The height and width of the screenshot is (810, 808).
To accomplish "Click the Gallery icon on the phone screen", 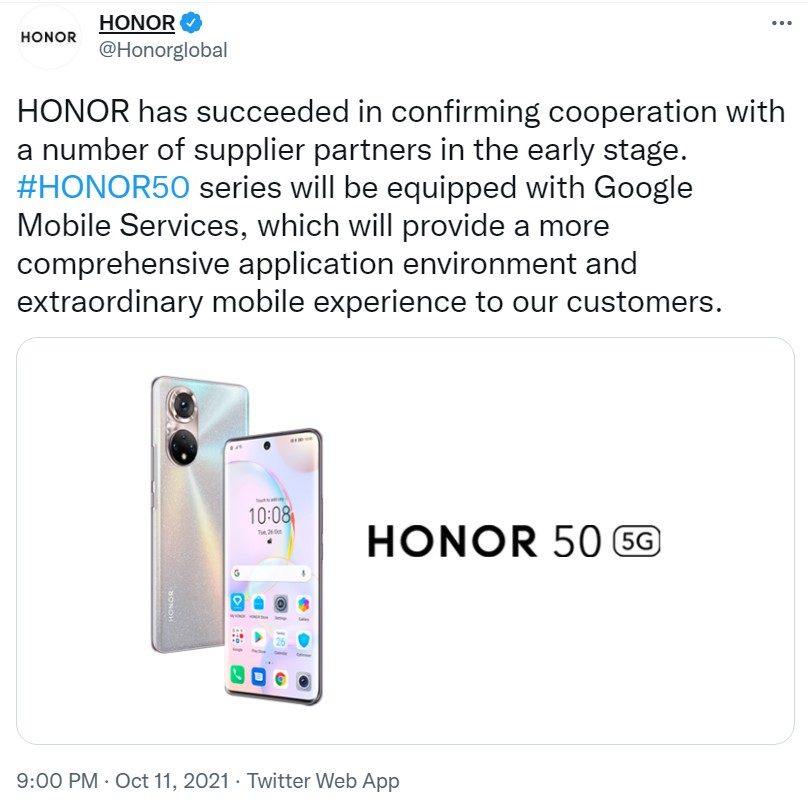I will click(x=303, y=604).
